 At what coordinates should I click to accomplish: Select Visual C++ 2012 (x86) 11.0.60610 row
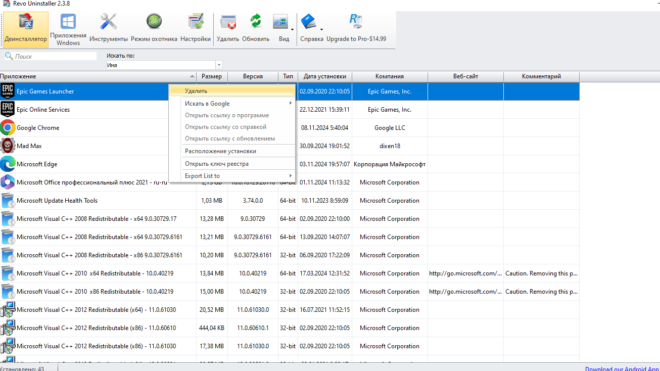coord(290,328)
